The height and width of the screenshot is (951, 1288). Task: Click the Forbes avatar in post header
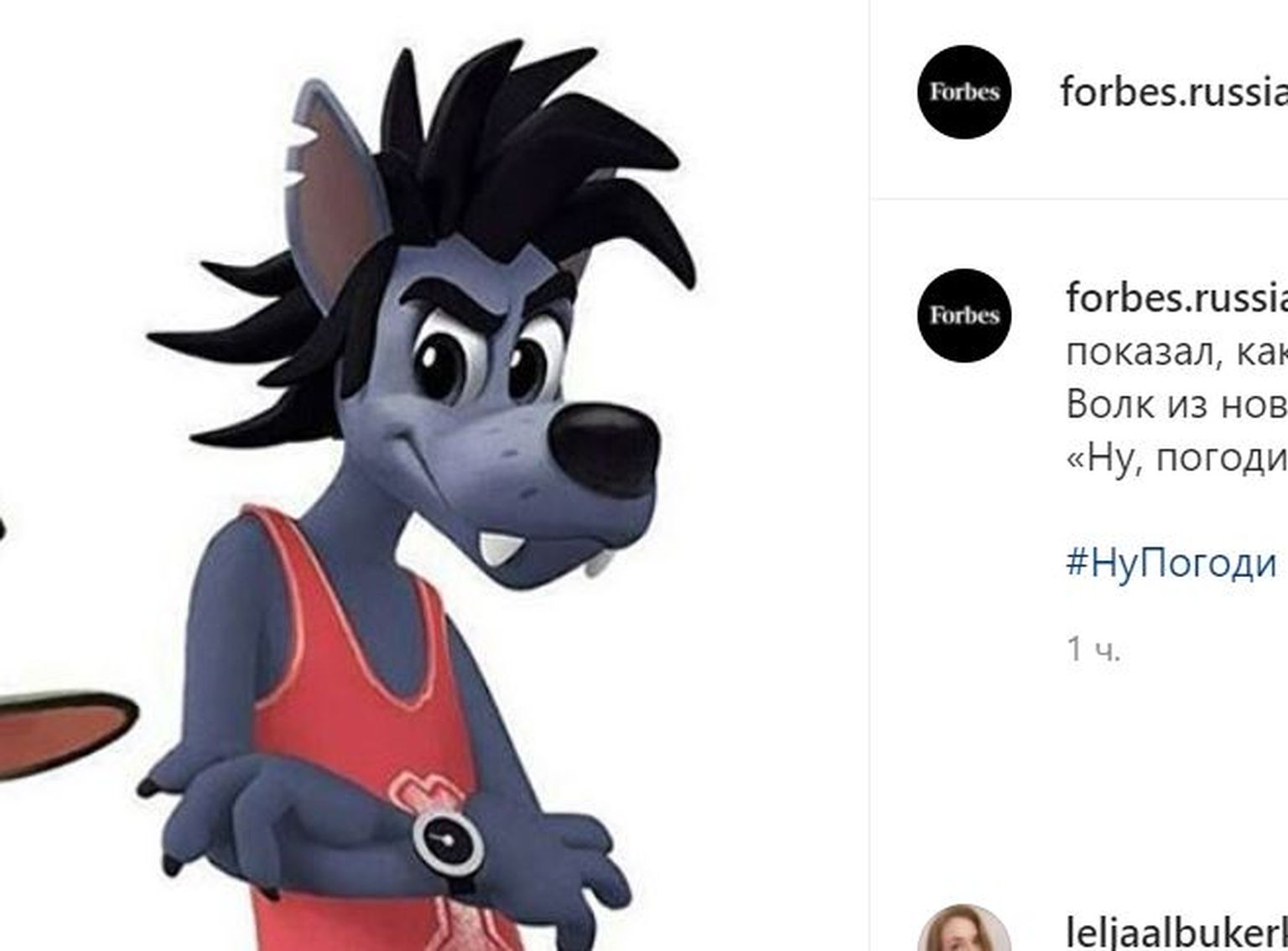point(964,92)
